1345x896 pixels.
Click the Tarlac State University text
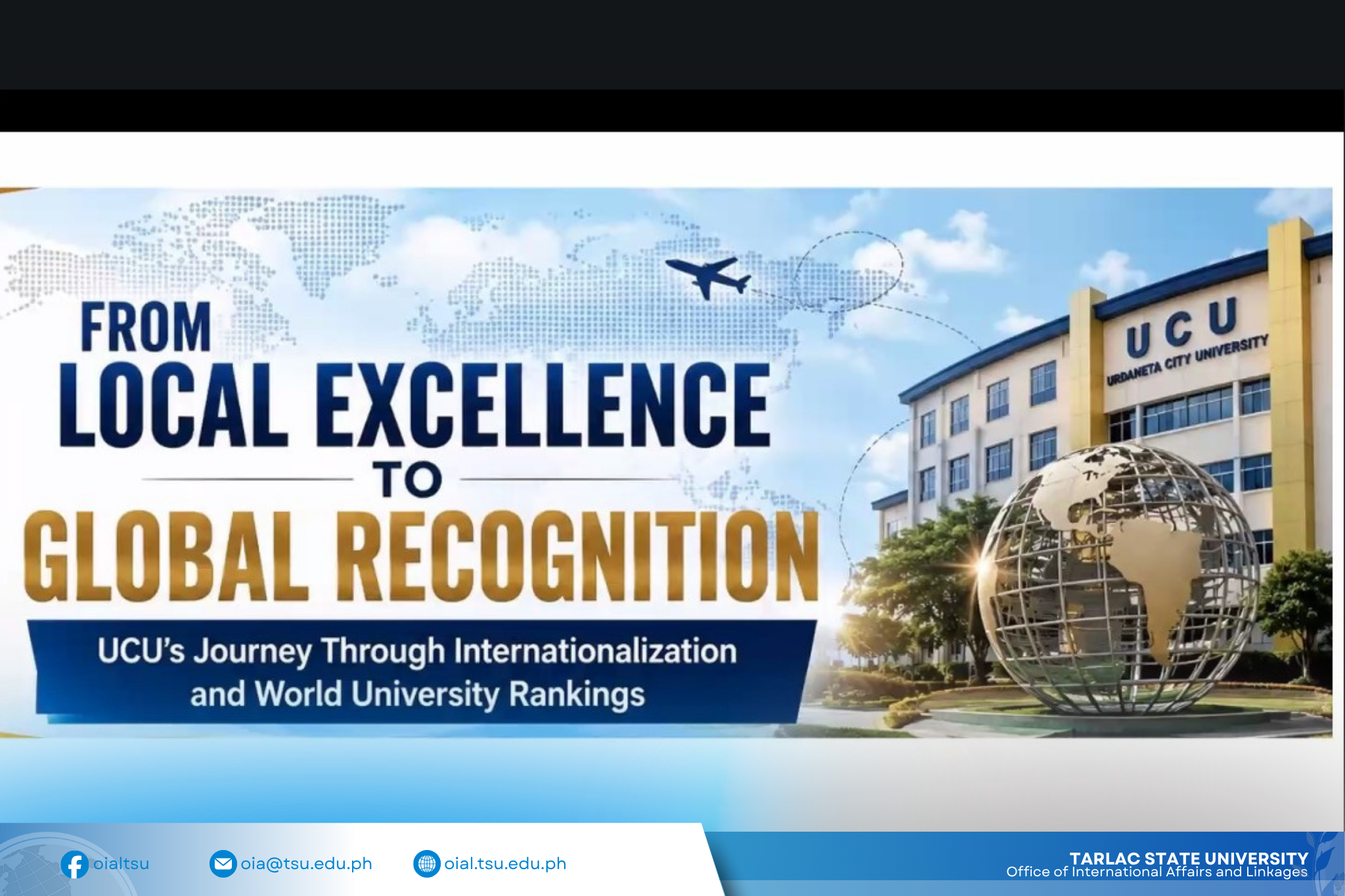[1189, 859]
